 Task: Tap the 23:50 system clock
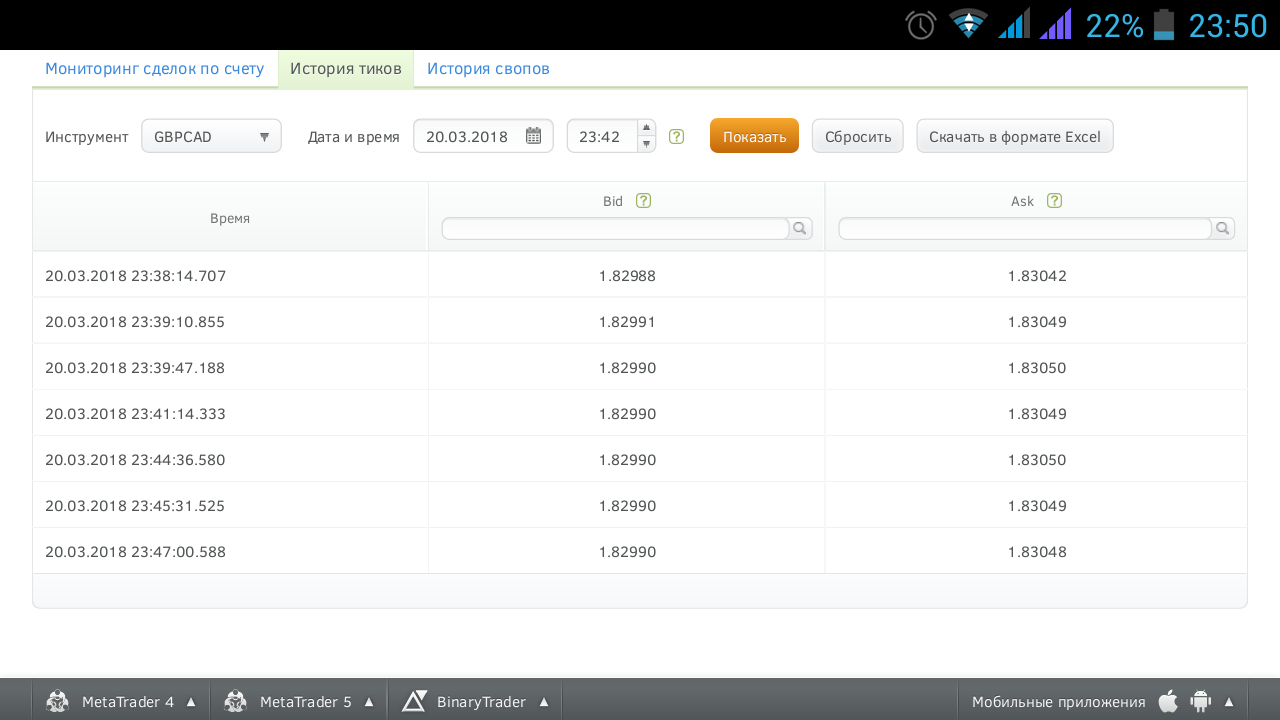click(x=1227, y=25)
